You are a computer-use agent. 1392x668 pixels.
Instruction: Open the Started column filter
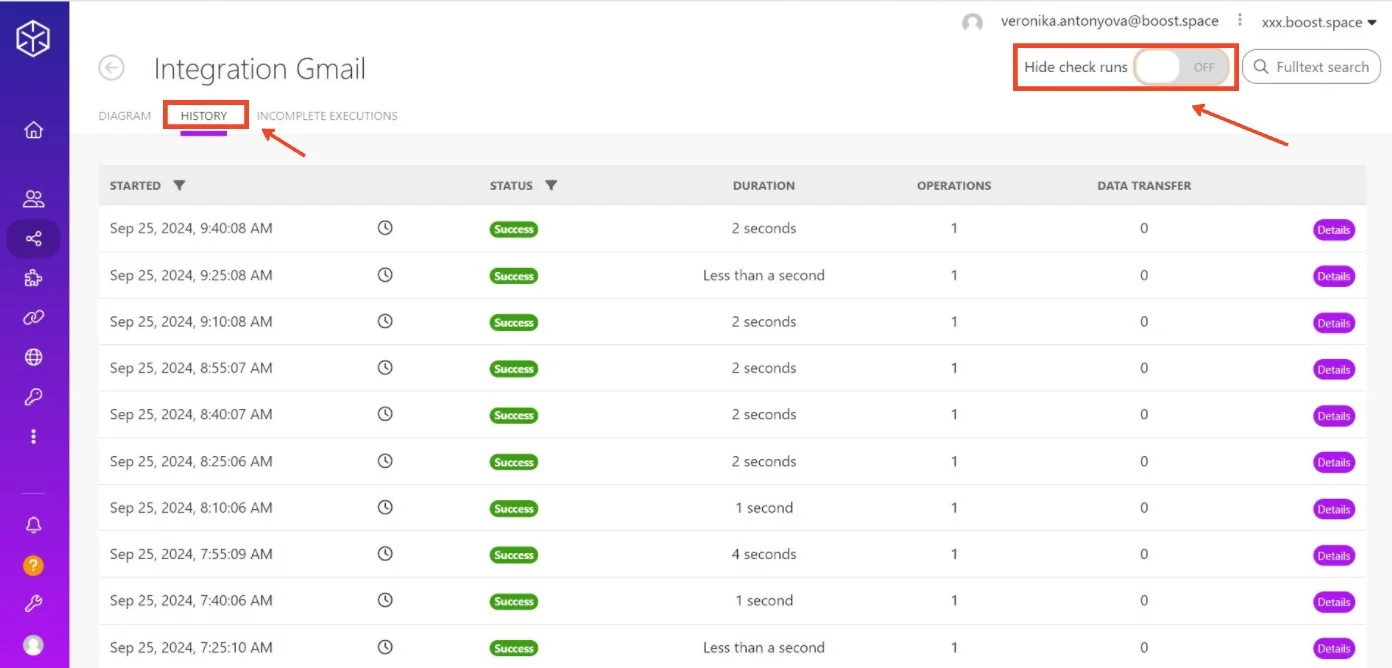(179, 185)
